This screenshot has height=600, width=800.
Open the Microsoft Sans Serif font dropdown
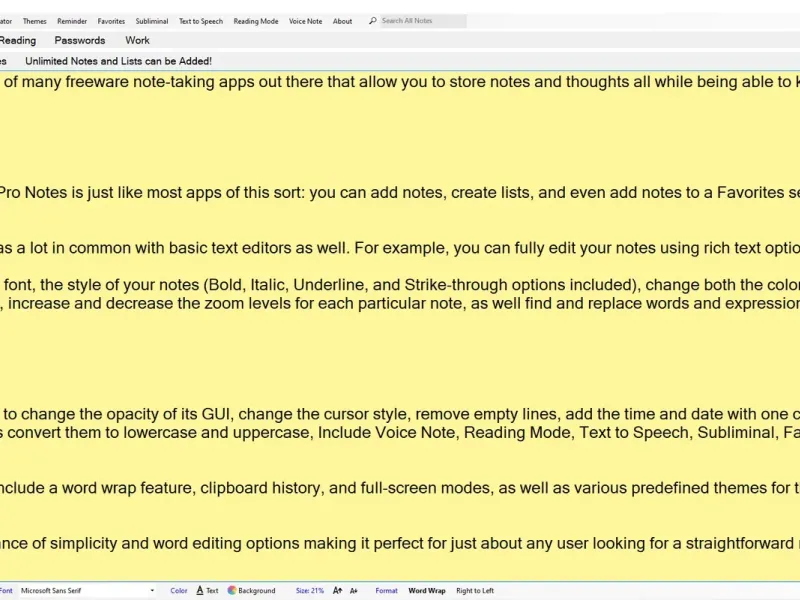pyautogui.click(x=87, y=590)
